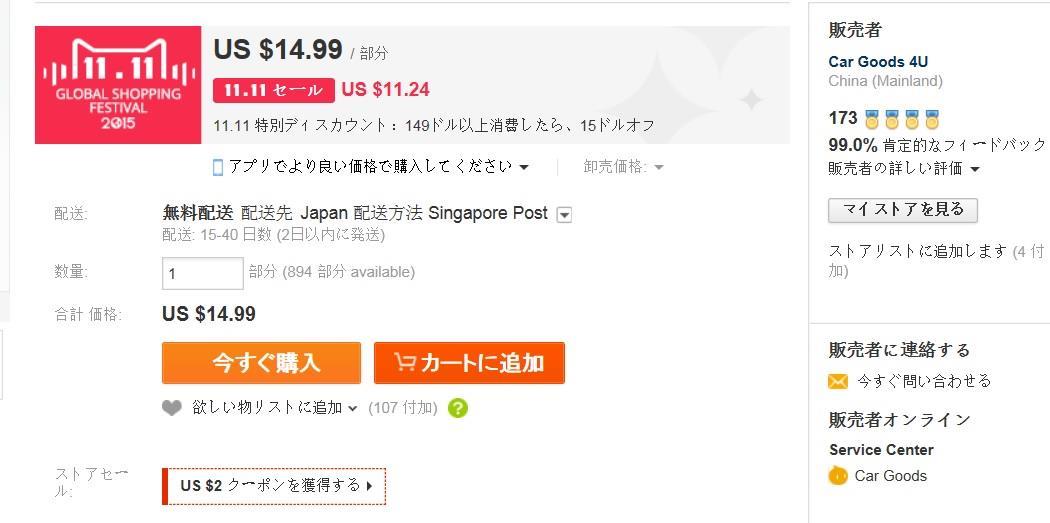Click the gray heart wishlist icon

click(x=171, y=407)
